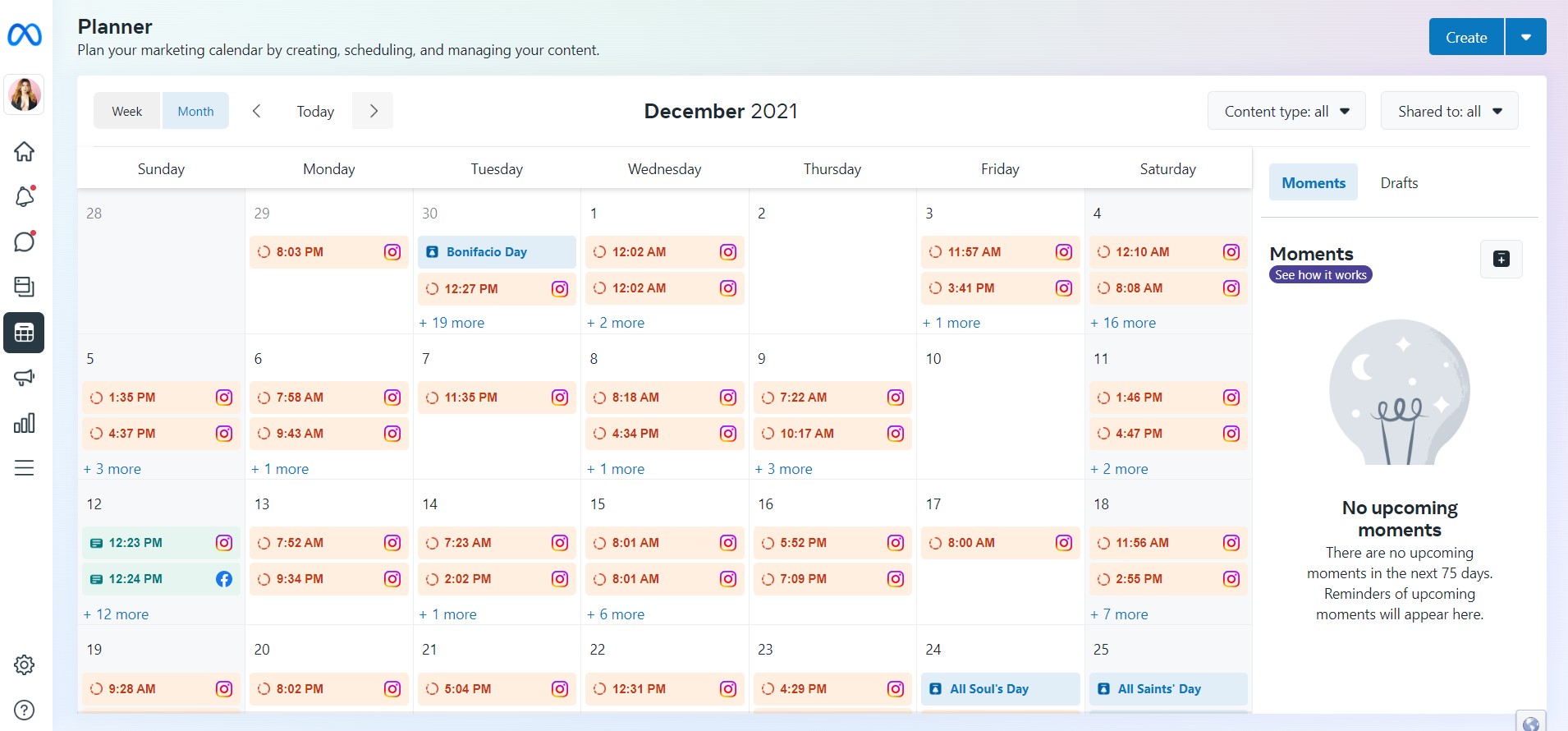Image resolution: width=1568 pixels, height=731 pixels.
Task: Expand + 1 more on Dec 3
Action: (x=951, y=323)
